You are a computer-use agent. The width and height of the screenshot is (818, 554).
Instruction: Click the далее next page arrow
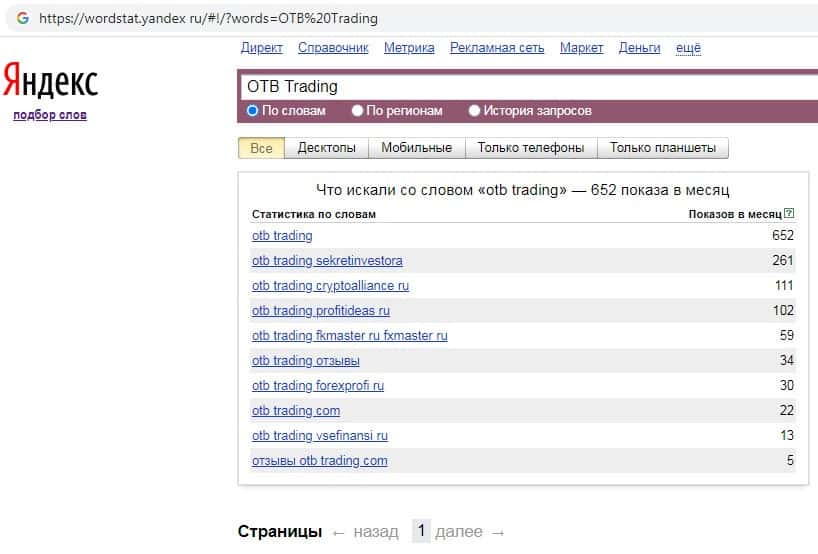[x=470, y=532]
